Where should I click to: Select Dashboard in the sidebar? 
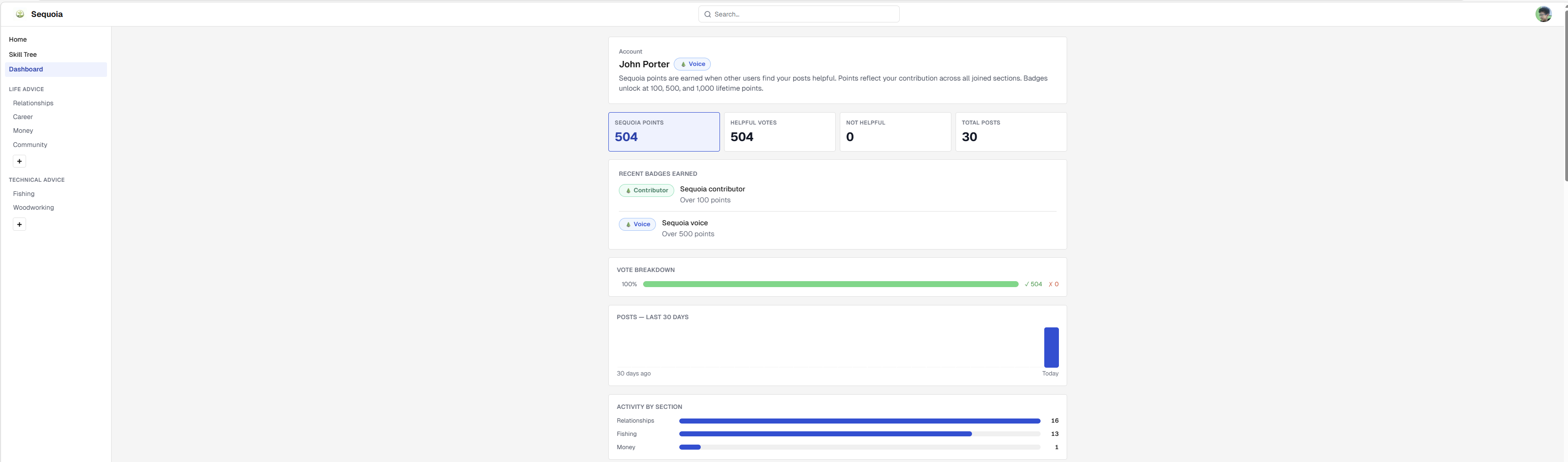(26, 70)
